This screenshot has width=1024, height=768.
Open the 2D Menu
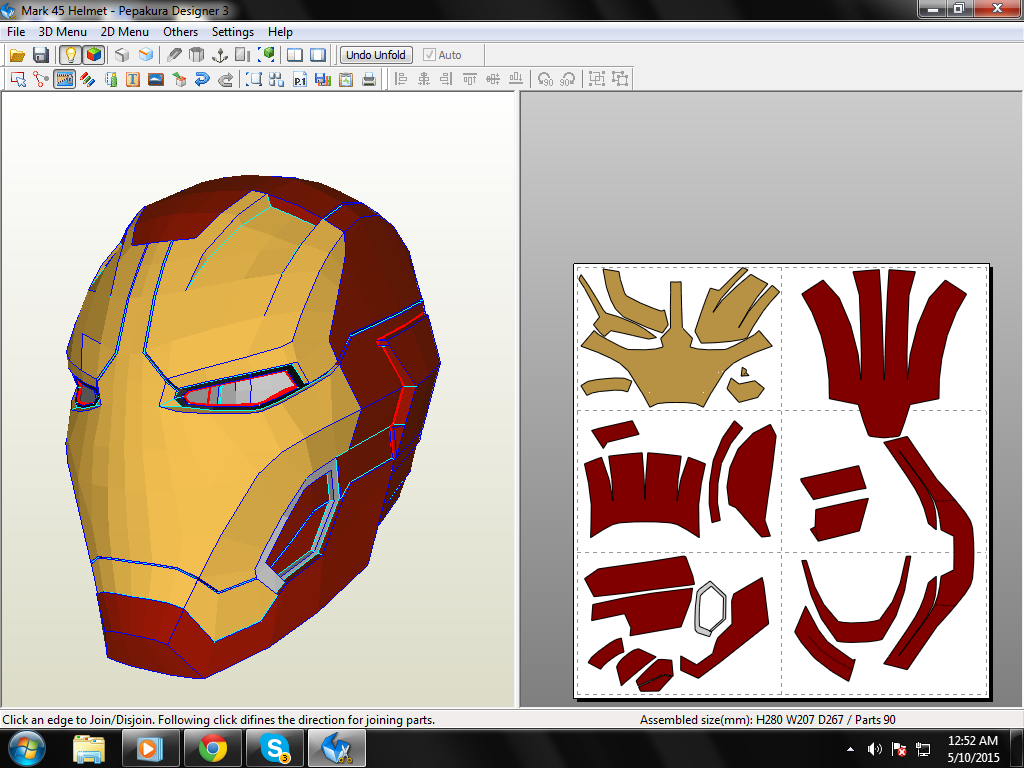coord(124,31)
